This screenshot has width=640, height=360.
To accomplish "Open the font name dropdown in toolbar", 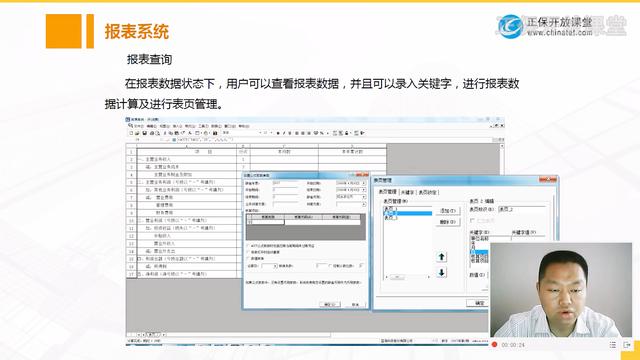I will tap(260, 133).
